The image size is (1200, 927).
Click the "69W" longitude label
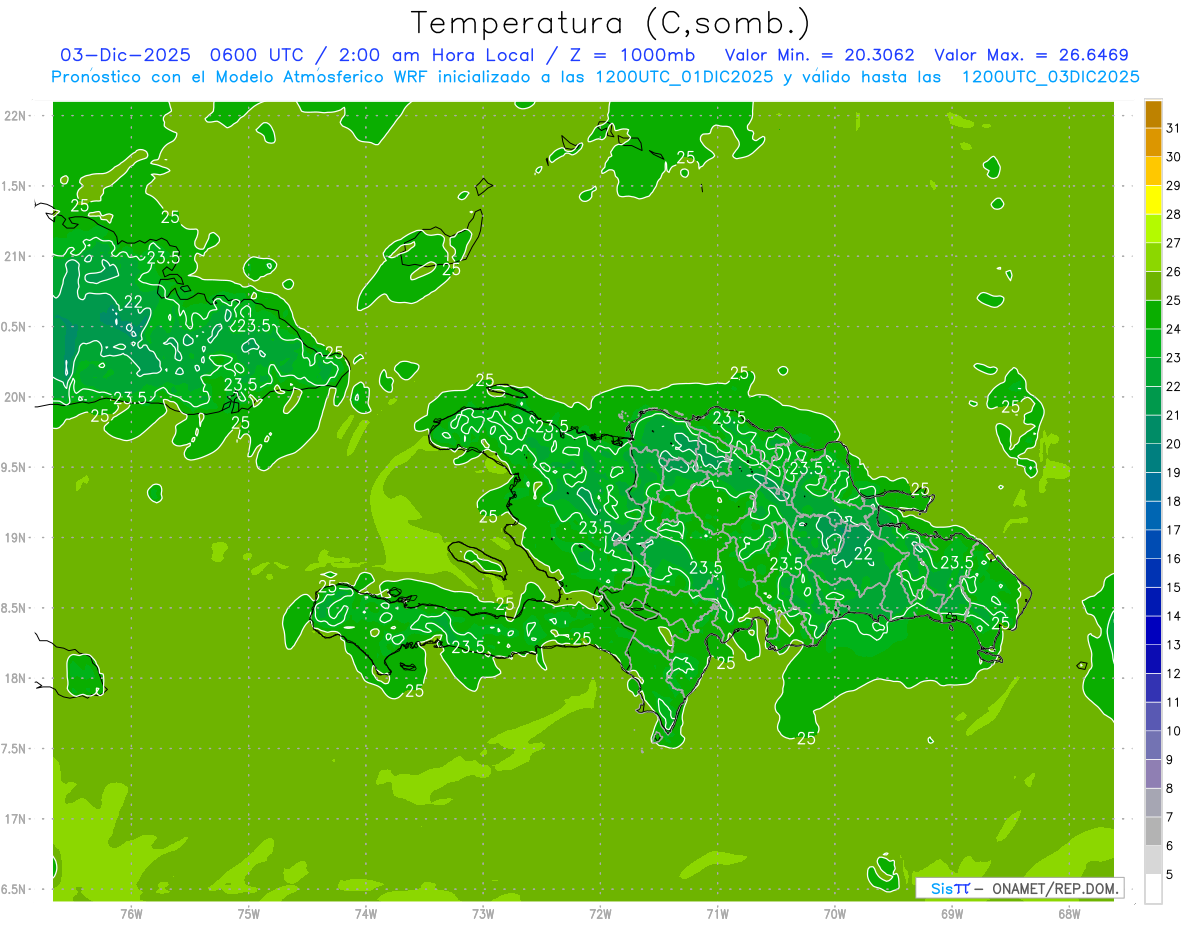[x=952, y=914]
